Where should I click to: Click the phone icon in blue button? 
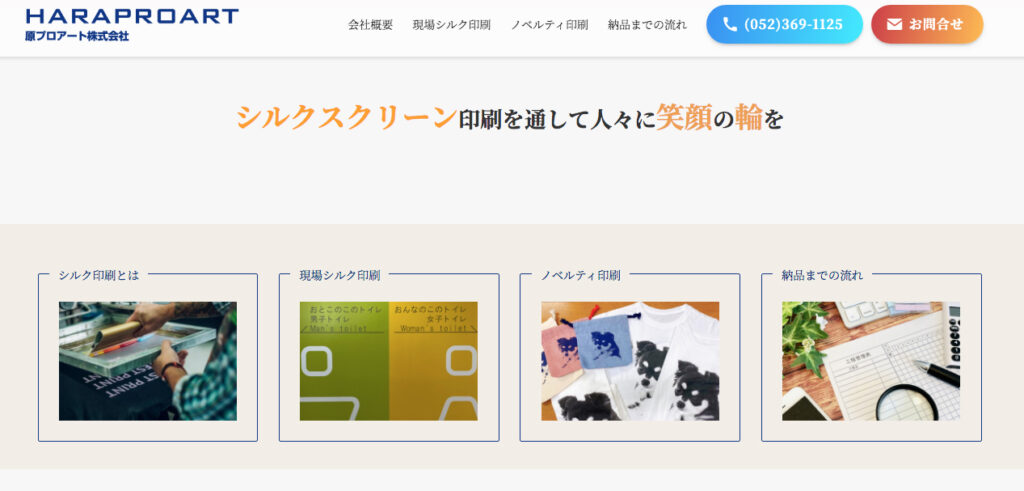point(730,25)
